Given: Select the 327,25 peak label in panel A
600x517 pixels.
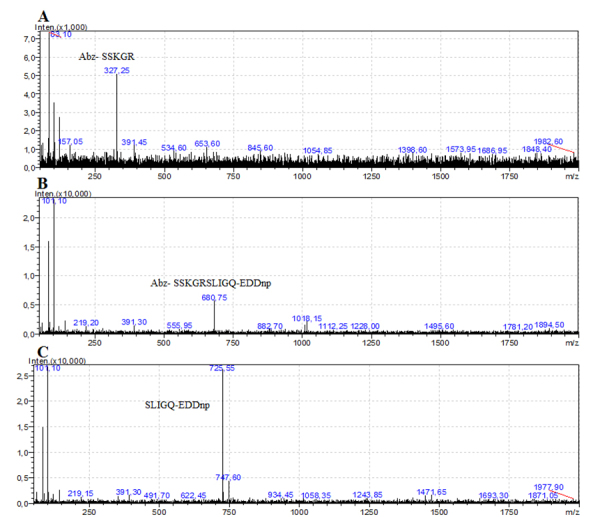Looking at the screenshot, I should pyautogui.click(x=117, y=70).
